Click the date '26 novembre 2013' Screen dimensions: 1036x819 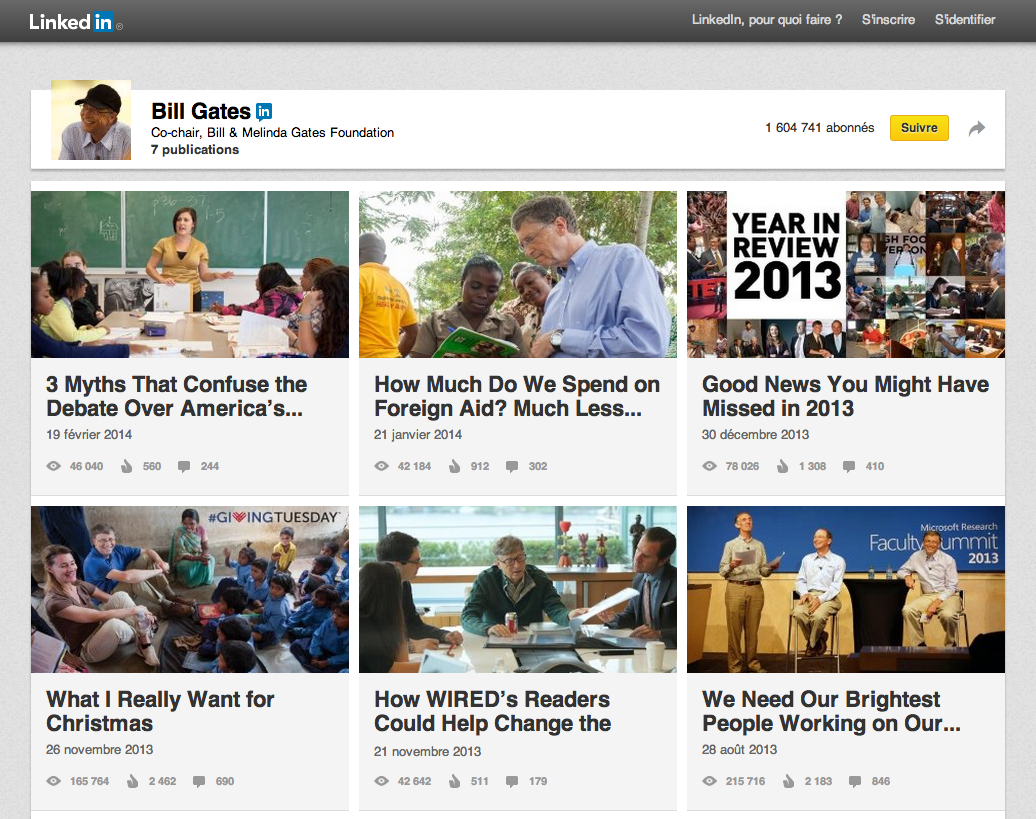[99, 750]
